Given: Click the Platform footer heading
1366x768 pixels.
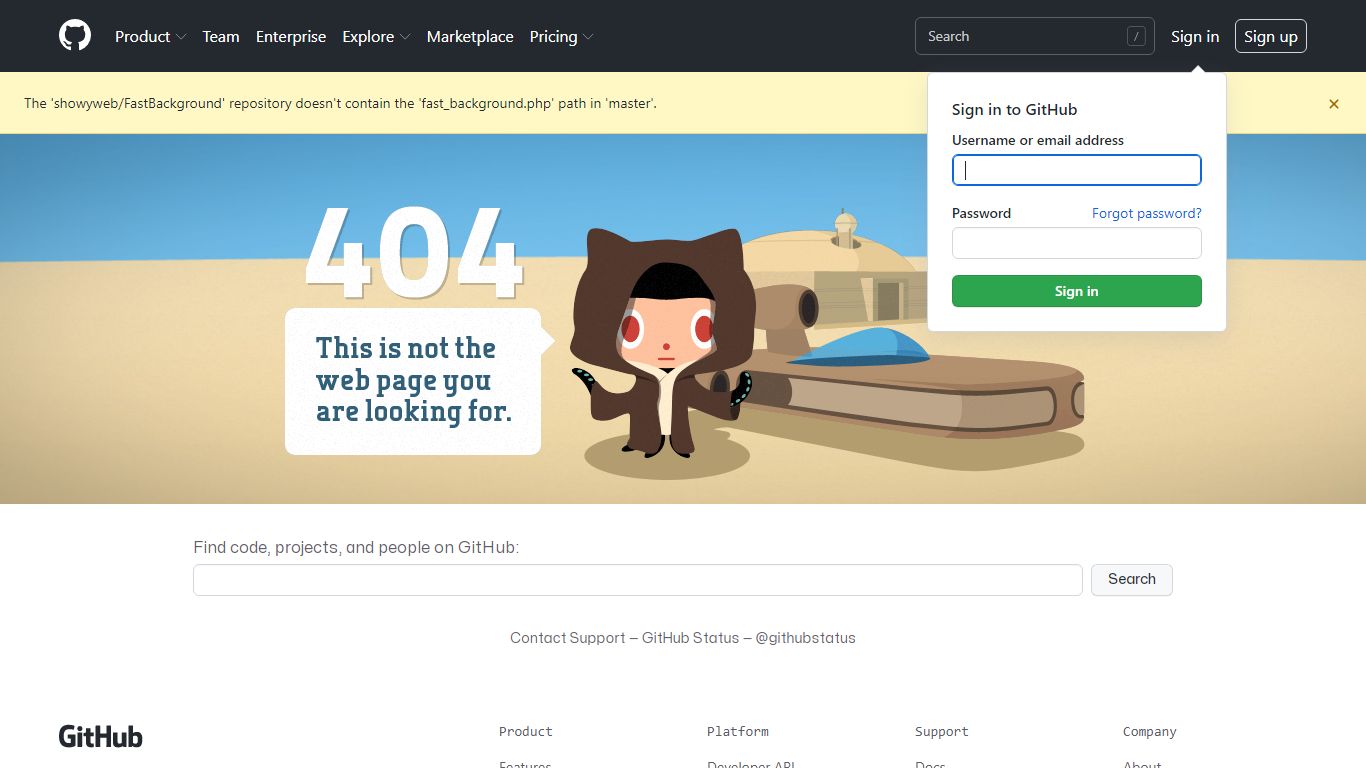Looking at the screenshot, I should pos(738,732).
